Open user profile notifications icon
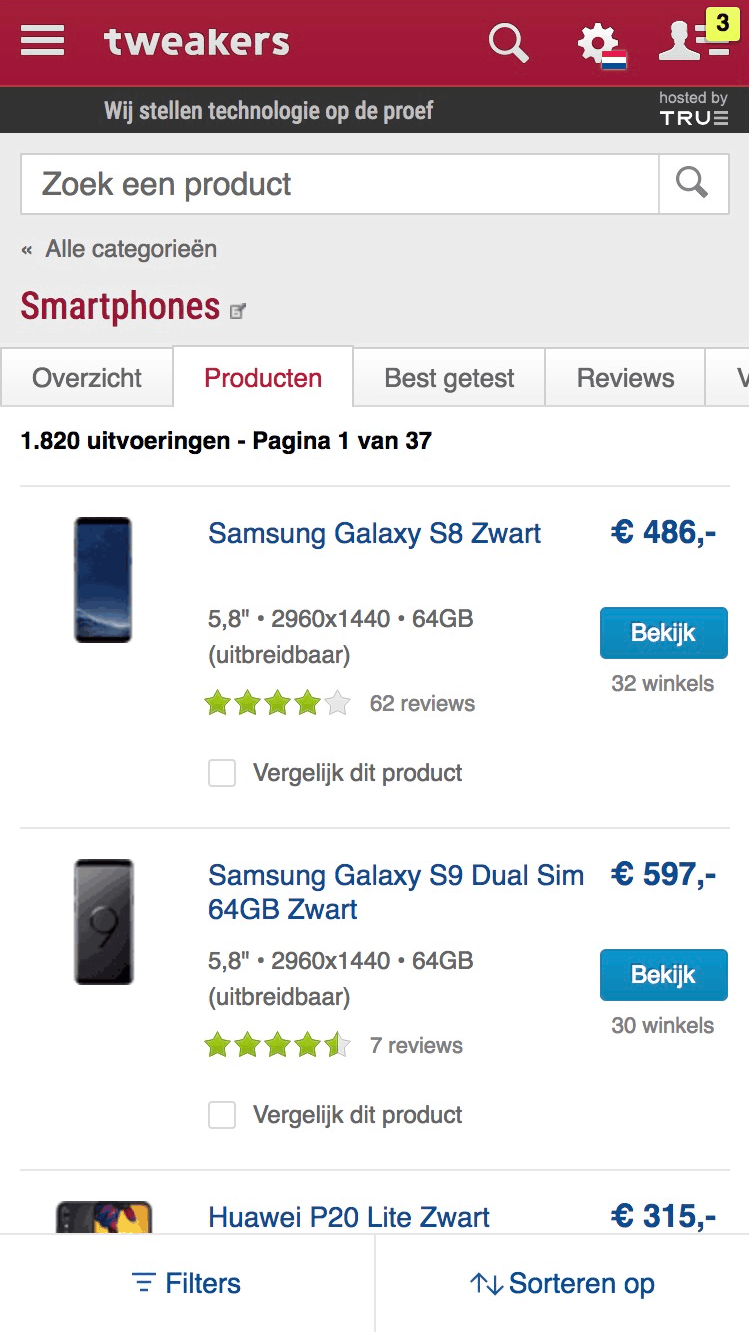Screen dimensions: 749x1332 coord(692,40)
